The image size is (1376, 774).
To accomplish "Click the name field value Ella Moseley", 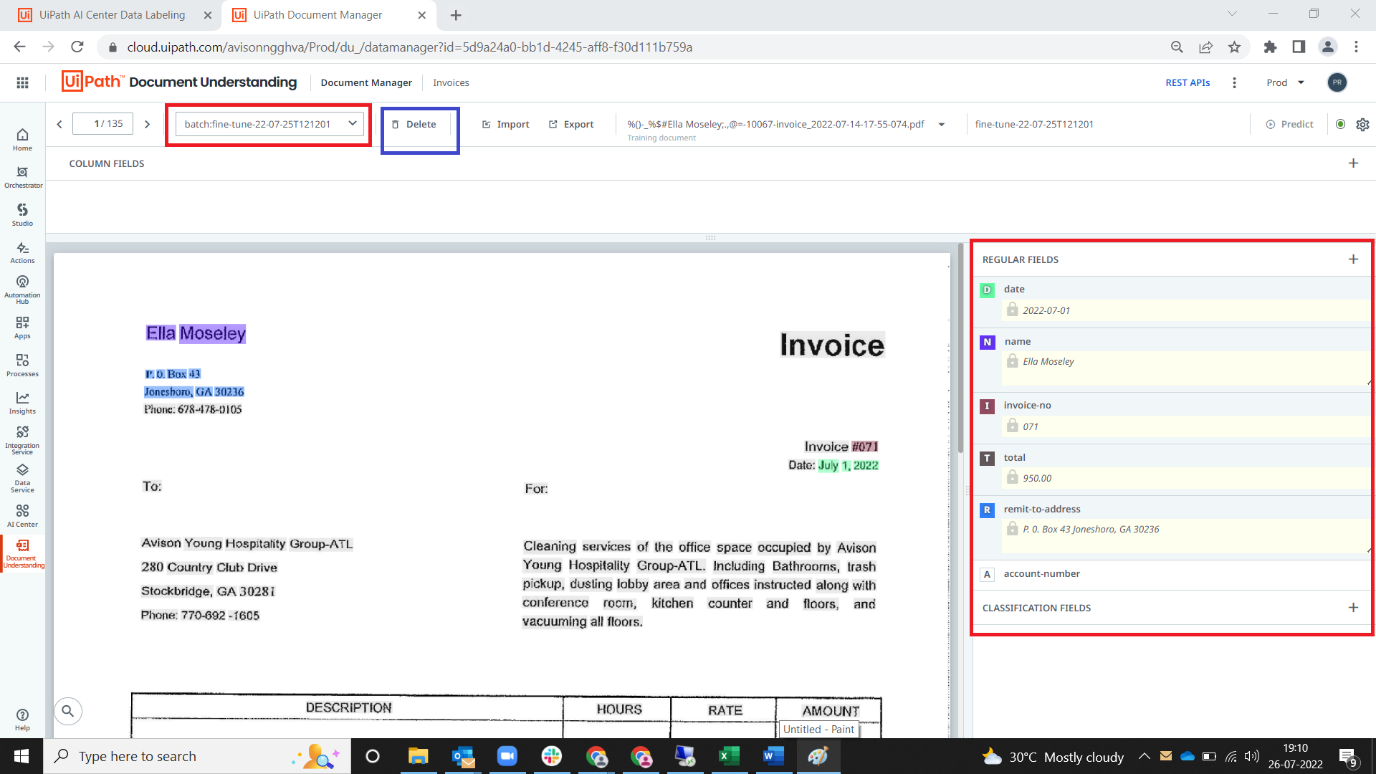I will tap(1048, 362).
